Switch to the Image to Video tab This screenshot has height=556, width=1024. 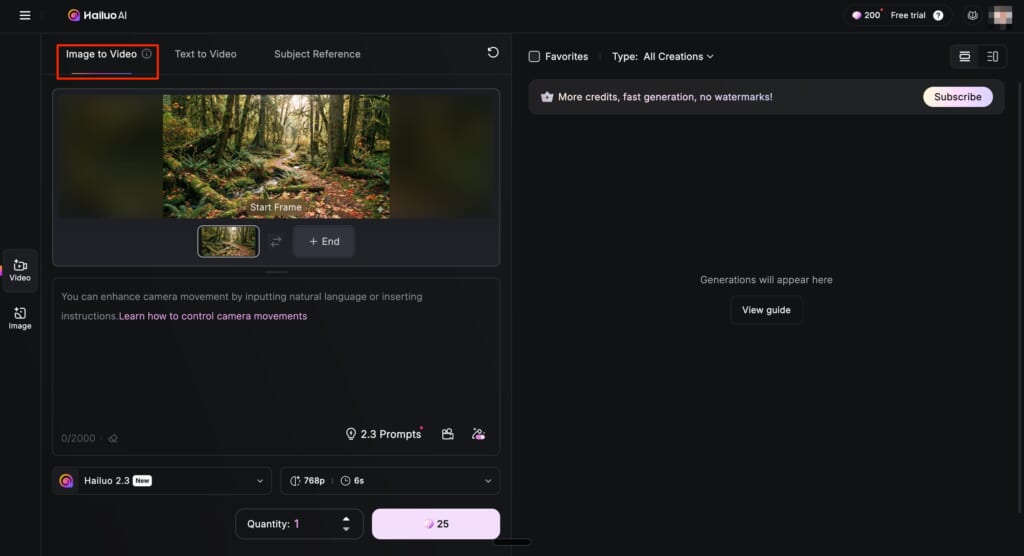101,54
